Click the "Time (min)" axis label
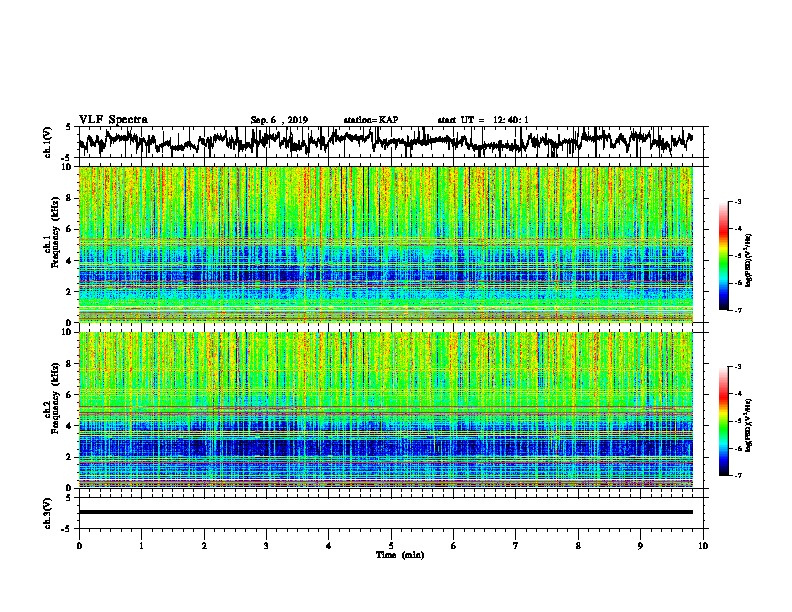This screenshot has width=792, height=612. 400,555
